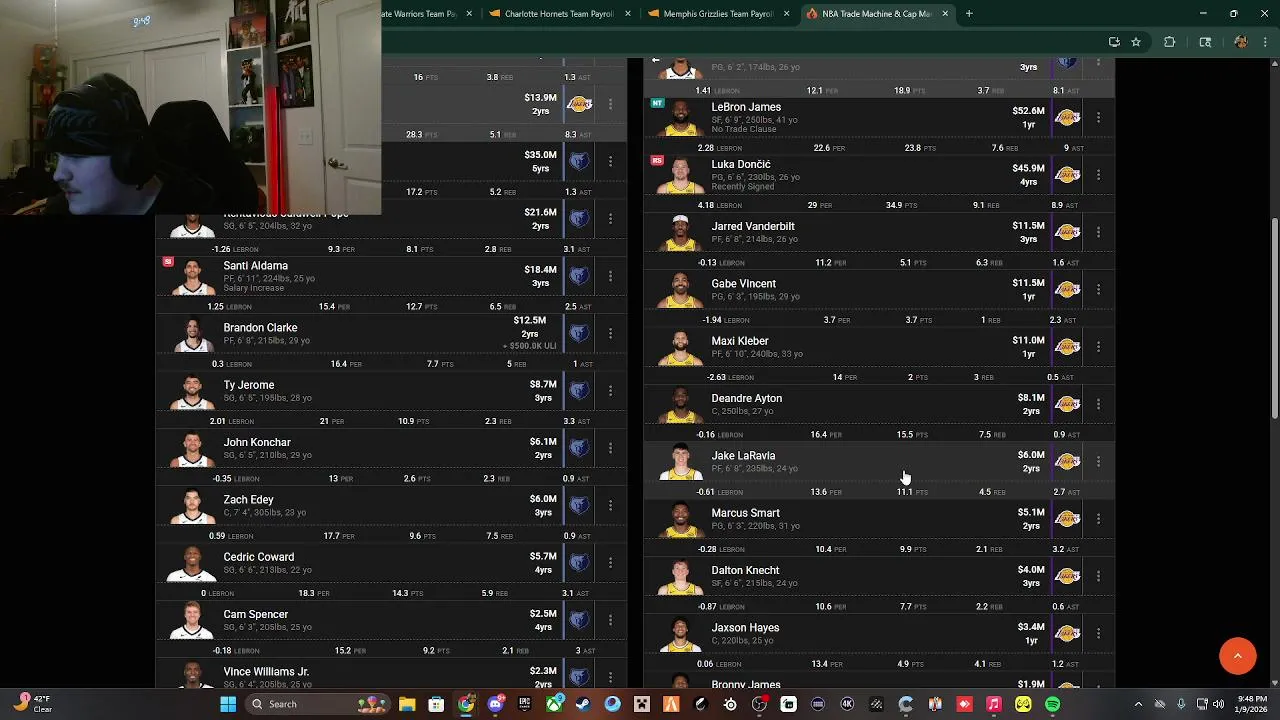Open the three-dot menu for Jarred Vanderbilt

coord(1098,232)
